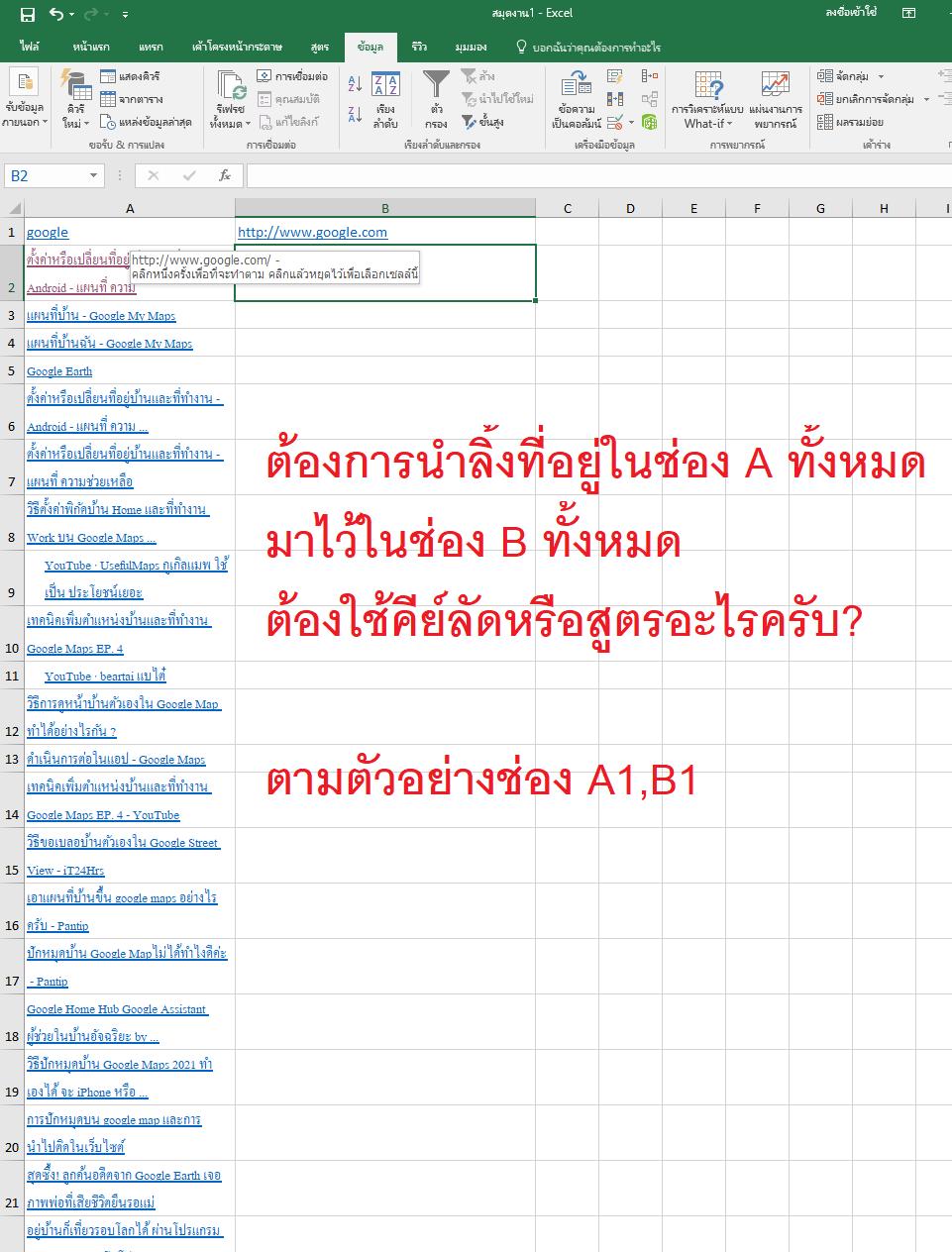Select column D header
The height and width of the screenshot is (1252, 952).
(x=630, y=208)
